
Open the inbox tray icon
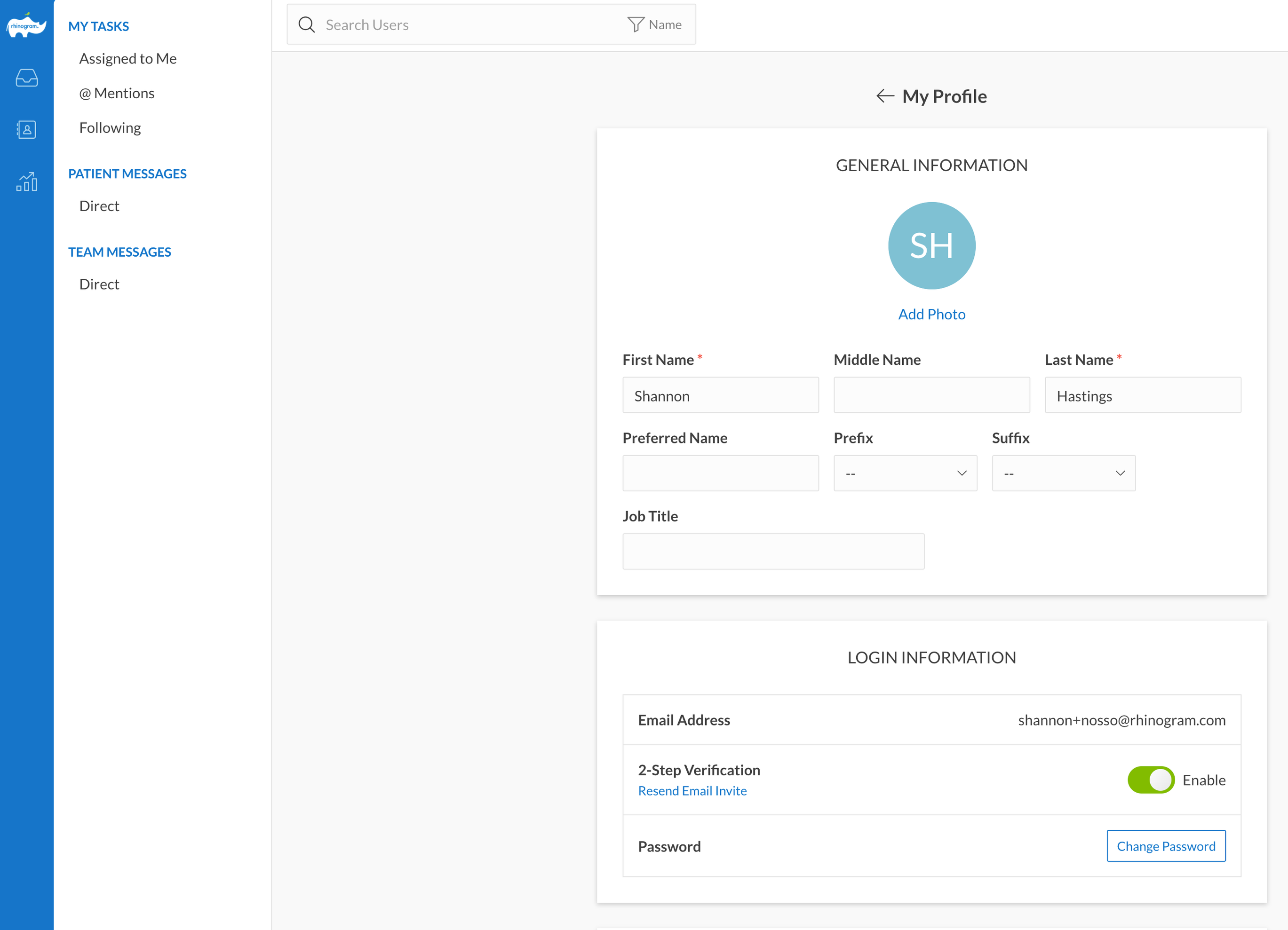(x=26, y=78)
